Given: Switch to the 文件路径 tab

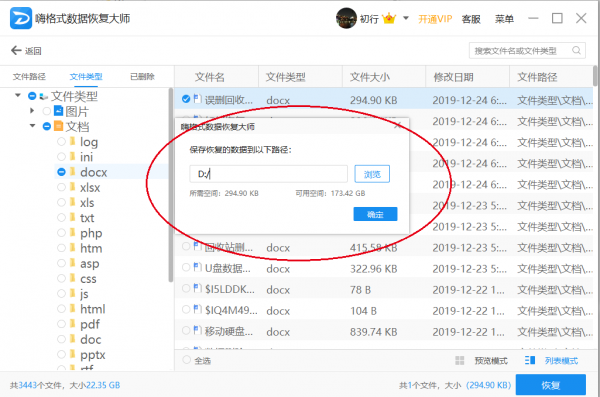Looking at the screenshot, I should (x=29, y=77).
